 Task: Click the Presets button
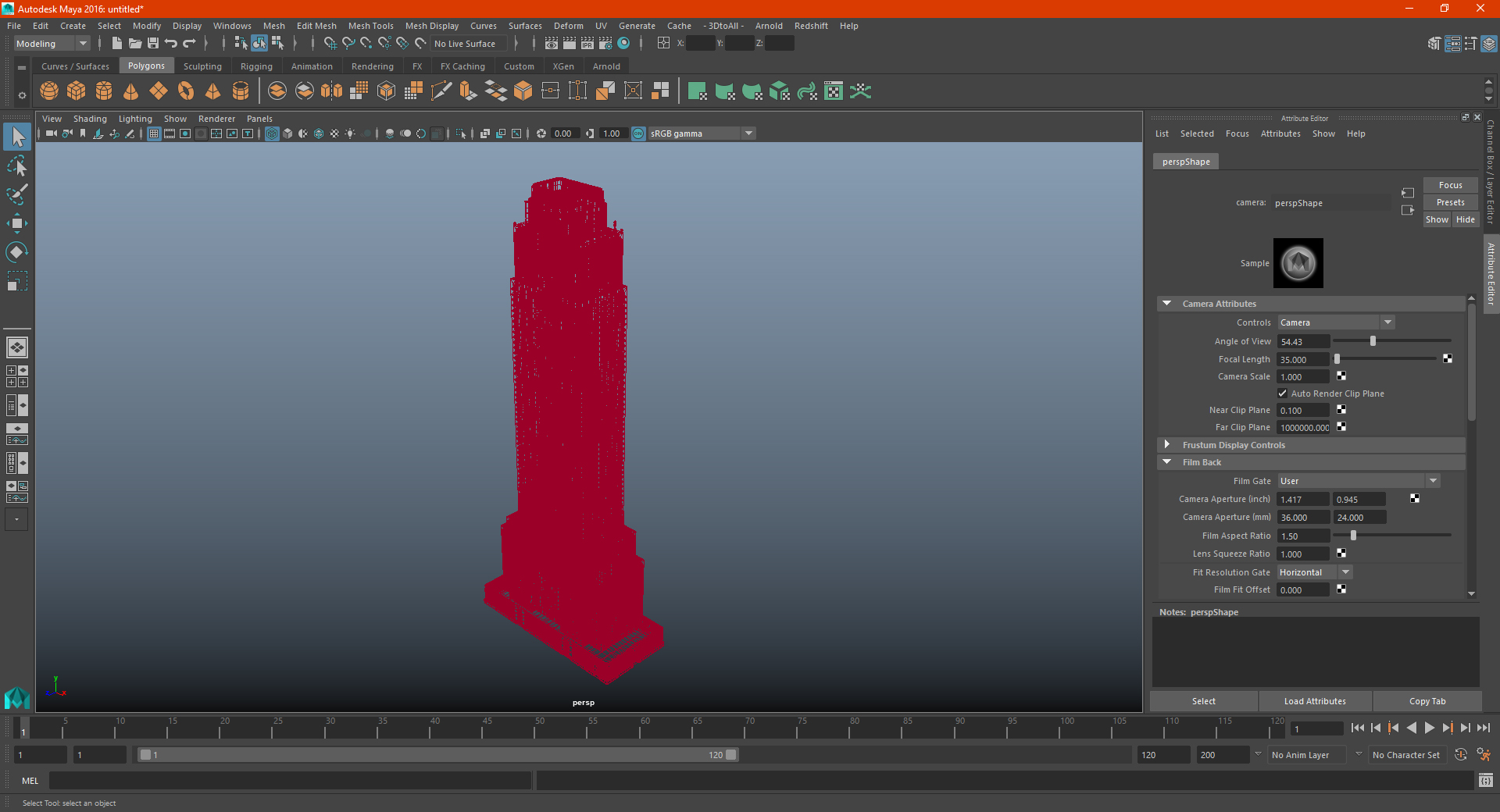[x=1450, y=202]
